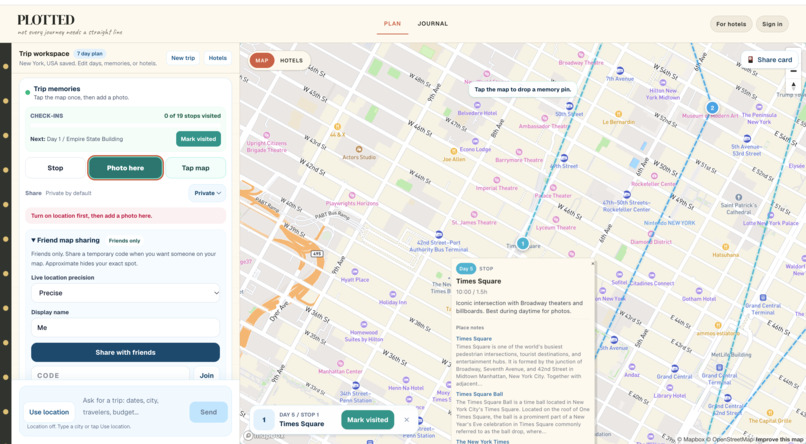Click the Hotels button in trip workspace
Screen dimensions: 806x444
(217, 58)
